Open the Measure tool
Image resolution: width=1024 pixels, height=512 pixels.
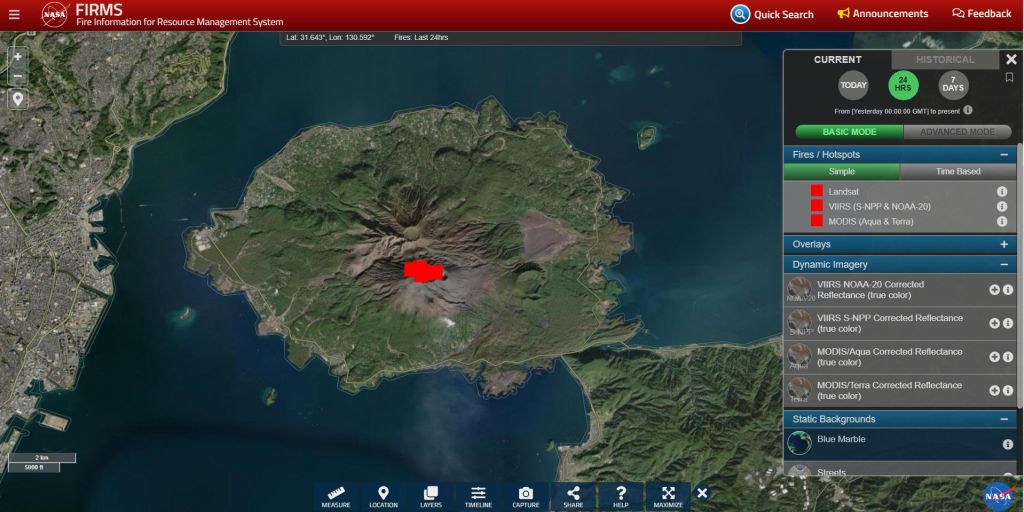(336, 496)
